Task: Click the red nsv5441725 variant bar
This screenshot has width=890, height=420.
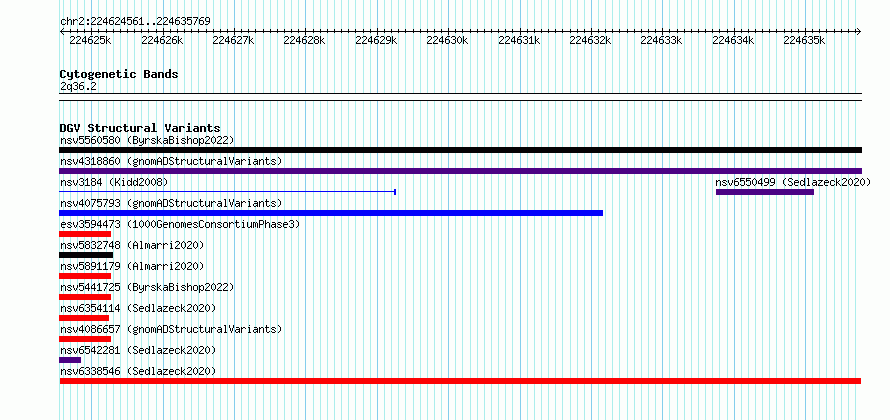Action: pyautogui.click(x=85, y=297)
